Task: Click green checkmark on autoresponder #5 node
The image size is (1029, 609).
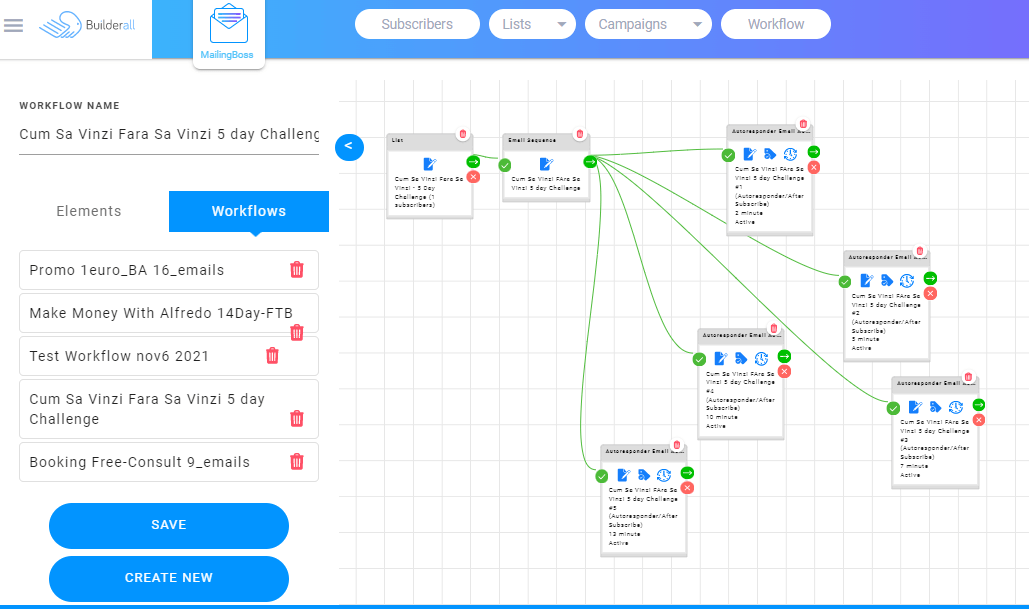Action: pyautogui.click(x=602, y=477)
